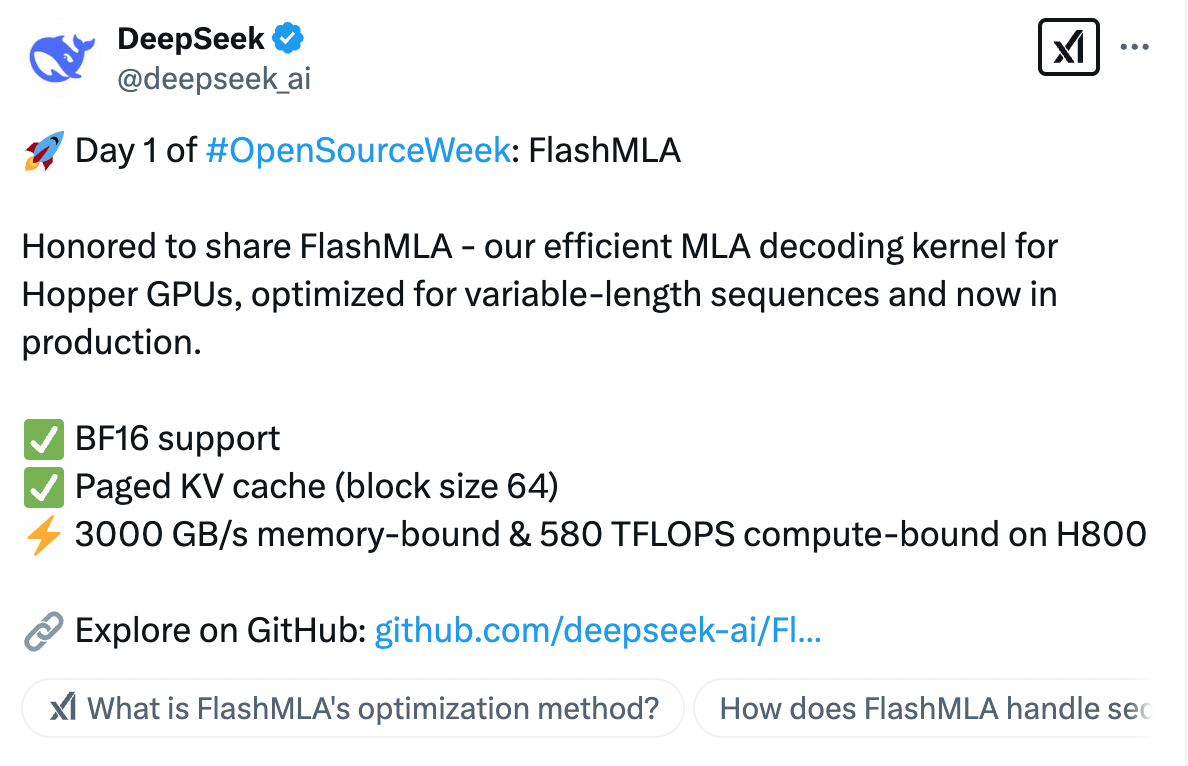Click the "Explore on GitHub:" text

220,631
